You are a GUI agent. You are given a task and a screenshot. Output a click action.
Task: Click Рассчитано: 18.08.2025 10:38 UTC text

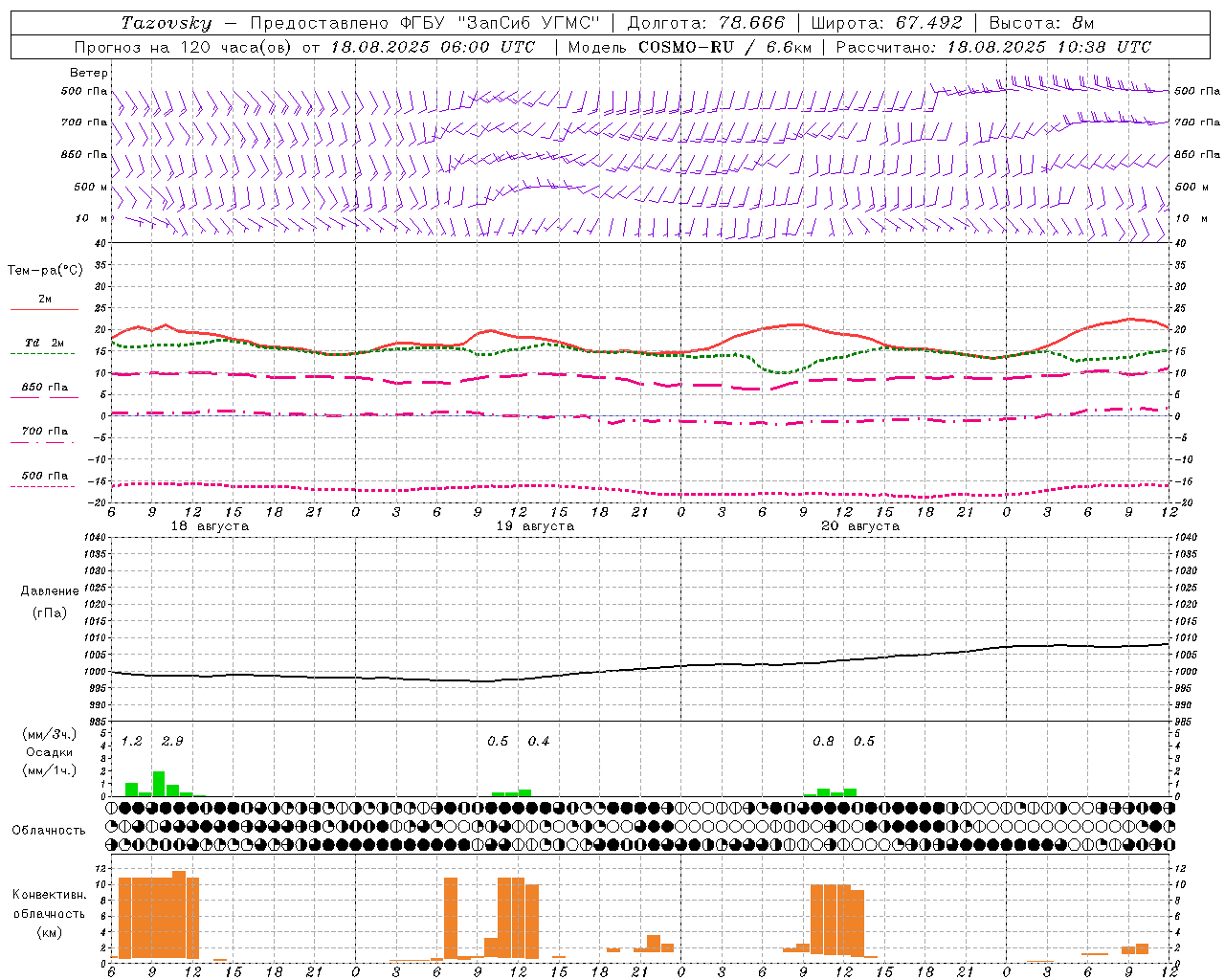click(993, 47)
